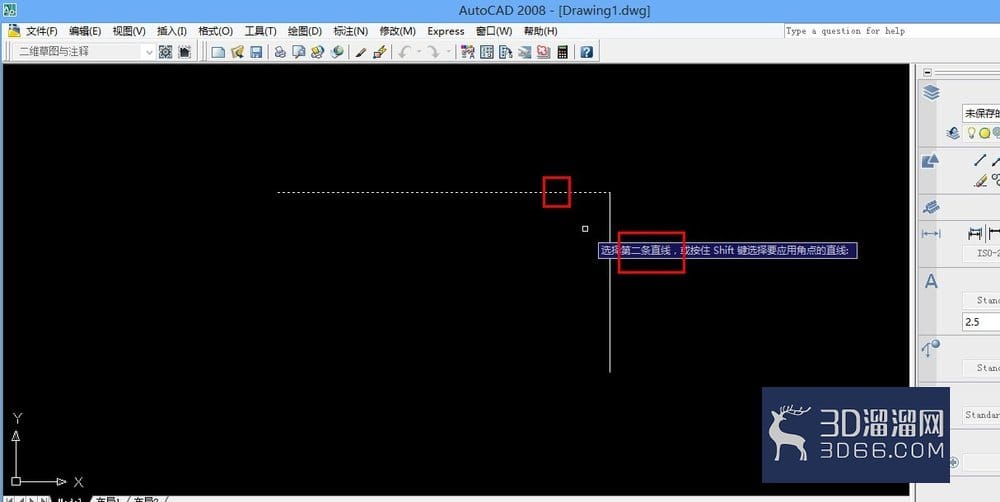The width and height of the screenshot is (1000, 502).
Task: Click the Text panel letter A icon
Action: [931, 281]
